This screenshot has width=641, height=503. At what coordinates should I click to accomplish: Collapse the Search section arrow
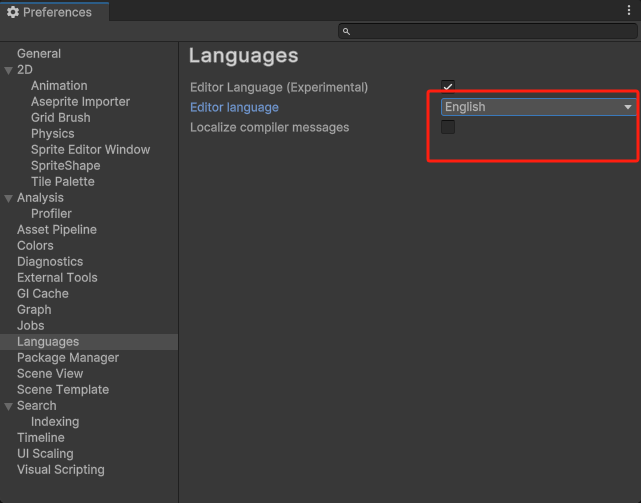pyautogui.click(x=9, y=406)
